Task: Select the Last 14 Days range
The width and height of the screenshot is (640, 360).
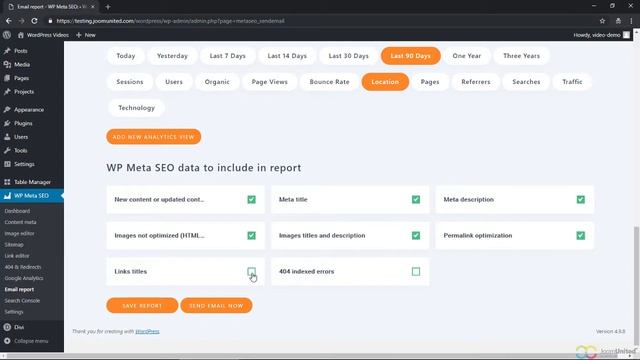Action: (287, 56)
